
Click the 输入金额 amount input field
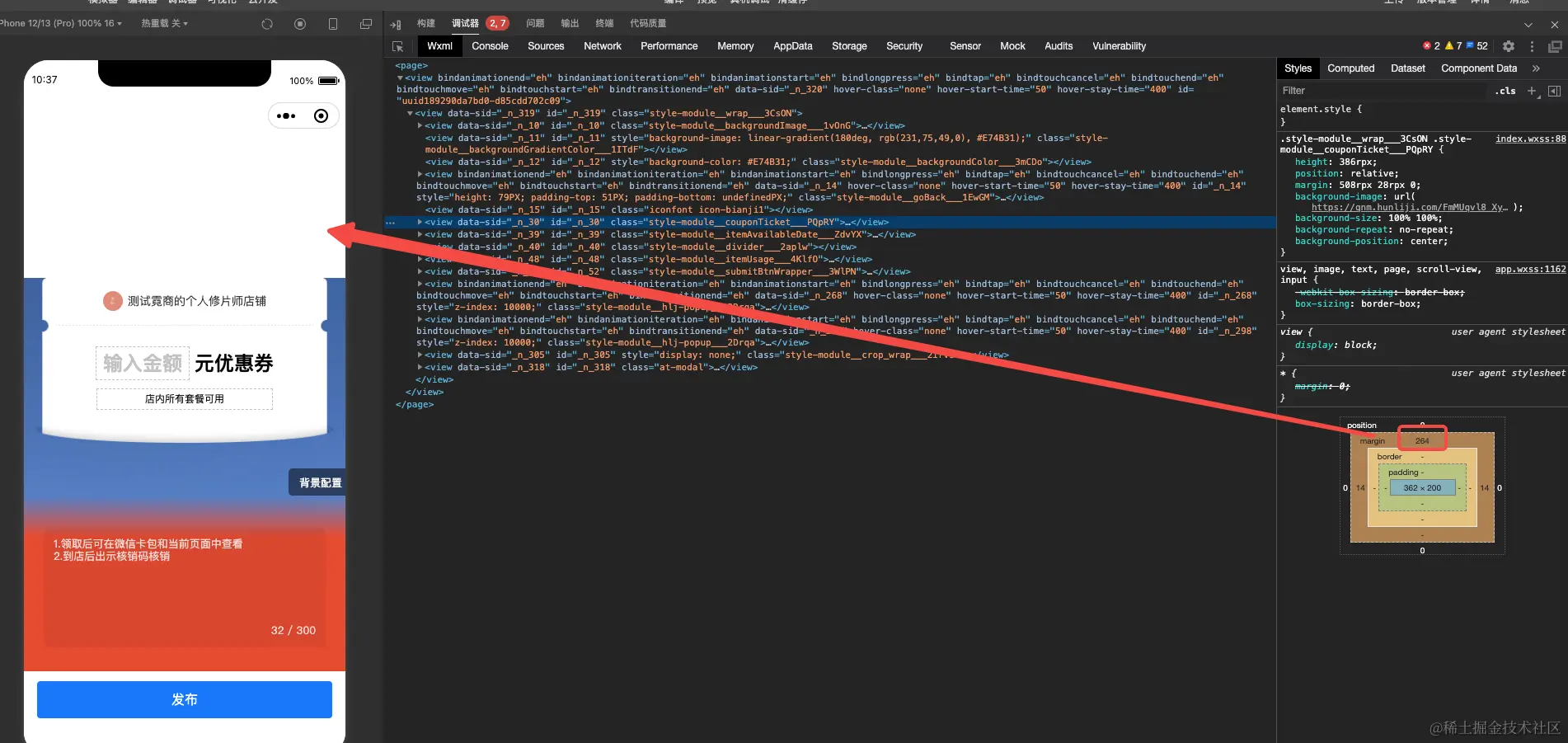[x=143, y=364]
